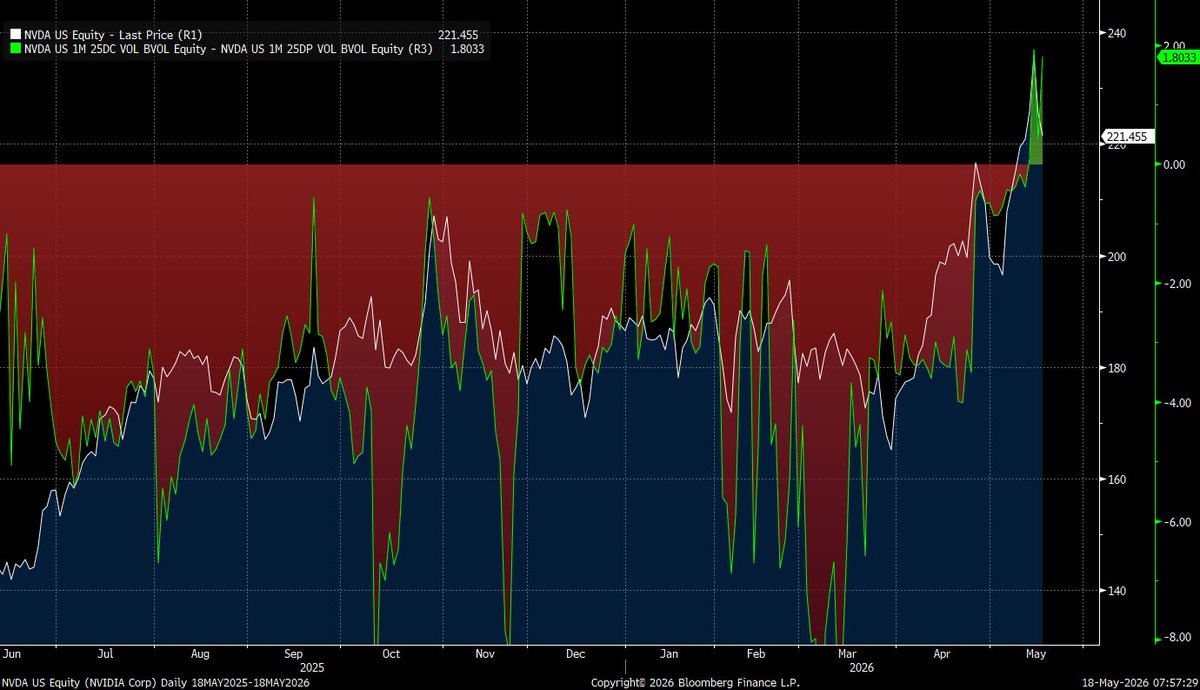
Task: Click the Oct month label
Action: 391,653
